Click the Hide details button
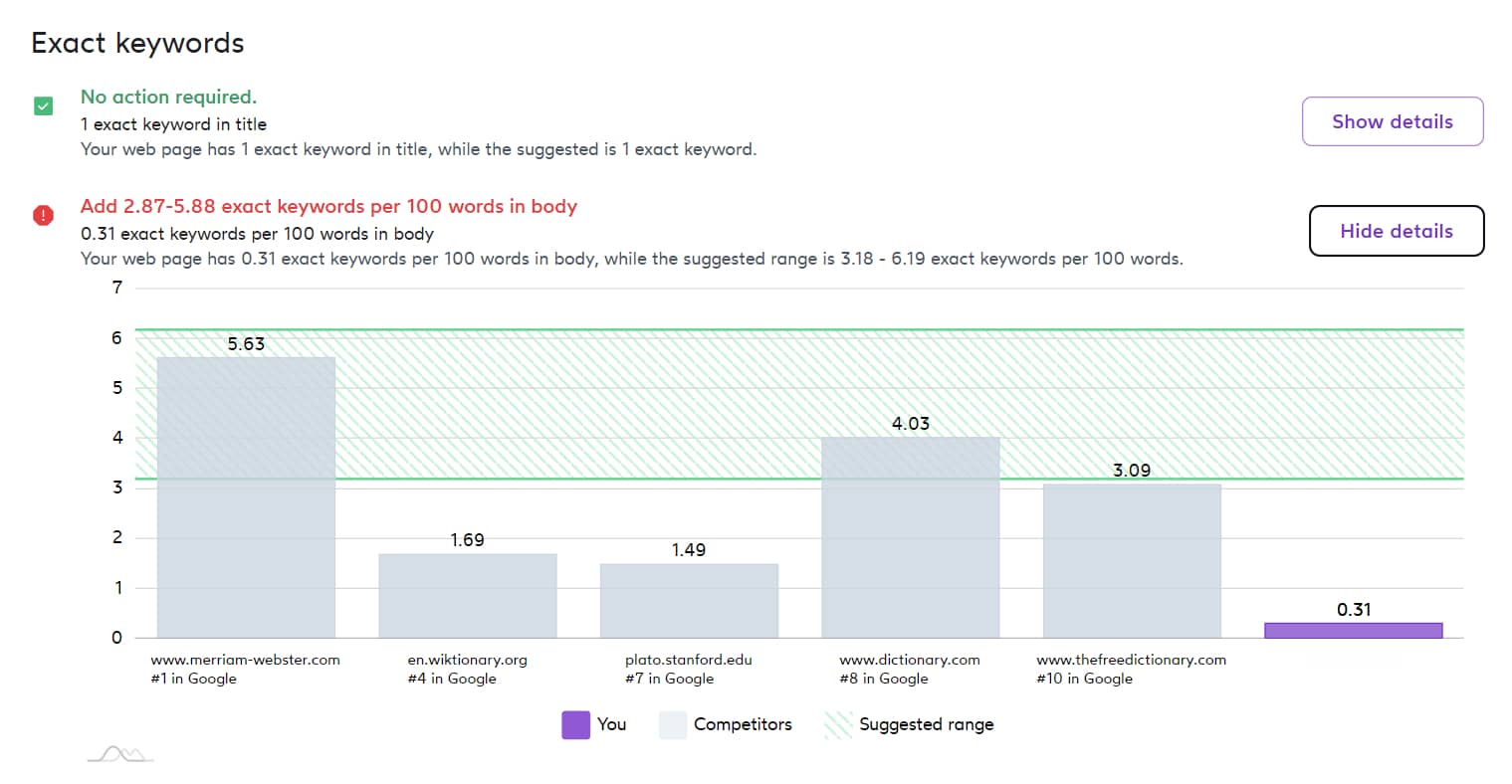 pos(1397,231)
